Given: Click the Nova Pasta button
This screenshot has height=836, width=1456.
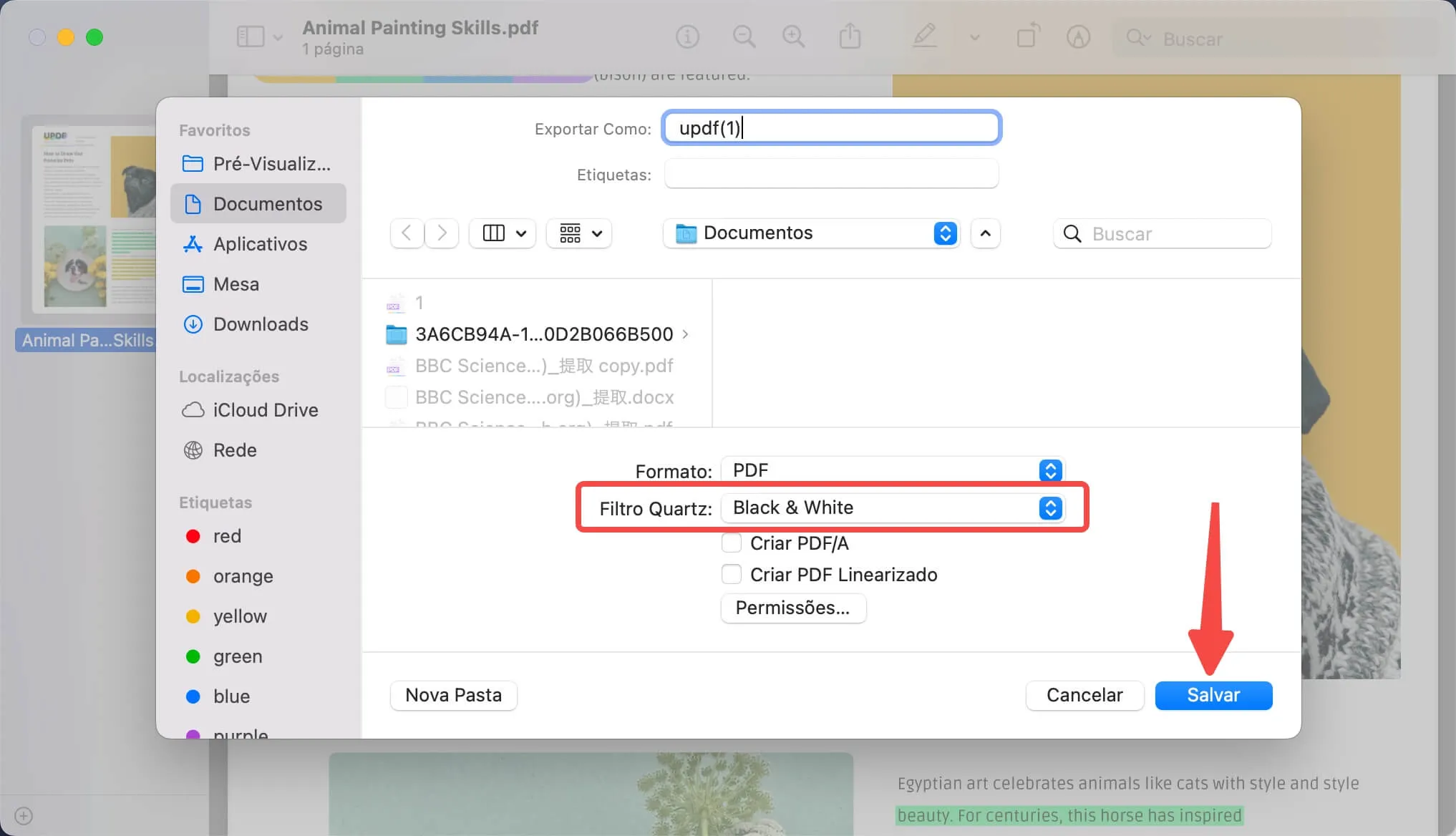Looking at the screenshot, I should point(453,695).
